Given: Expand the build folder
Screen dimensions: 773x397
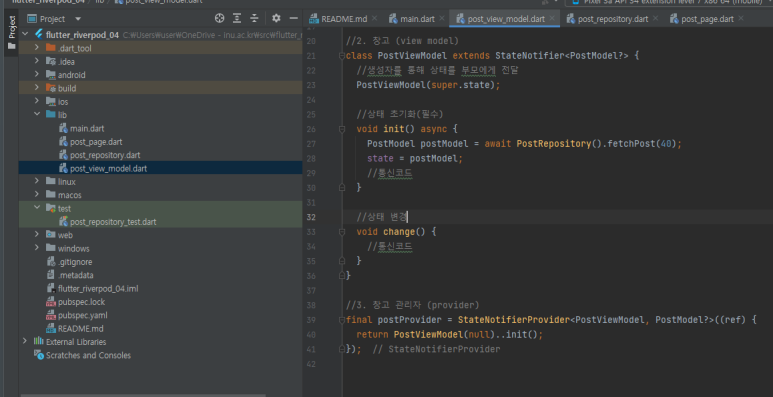Looking at the screenshot, I should click(37, 87).
